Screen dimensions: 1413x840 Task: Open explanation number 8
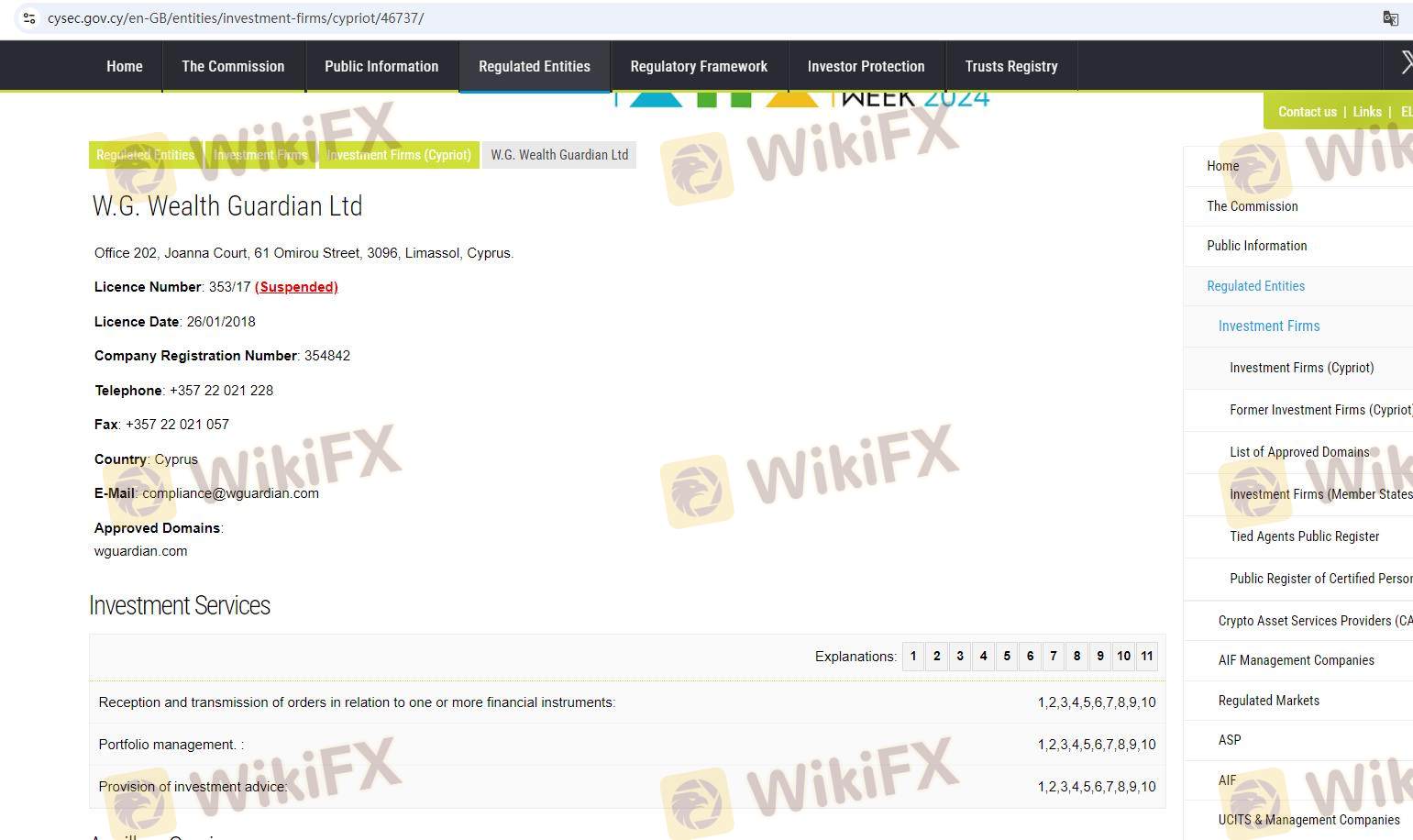click(1076, 657)
